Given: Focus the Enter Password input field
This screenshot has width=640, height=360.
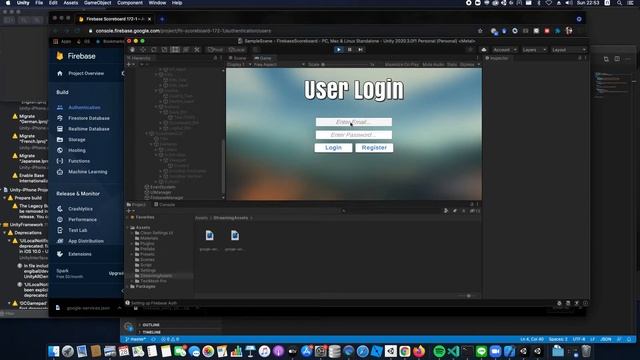Looking at the screenshot, I should [354, 135].
